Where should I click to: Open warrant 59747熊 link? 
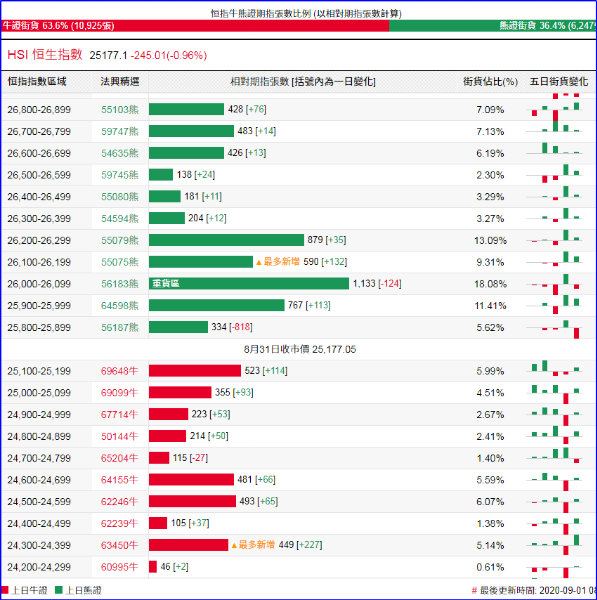click(x=120, y=132)
